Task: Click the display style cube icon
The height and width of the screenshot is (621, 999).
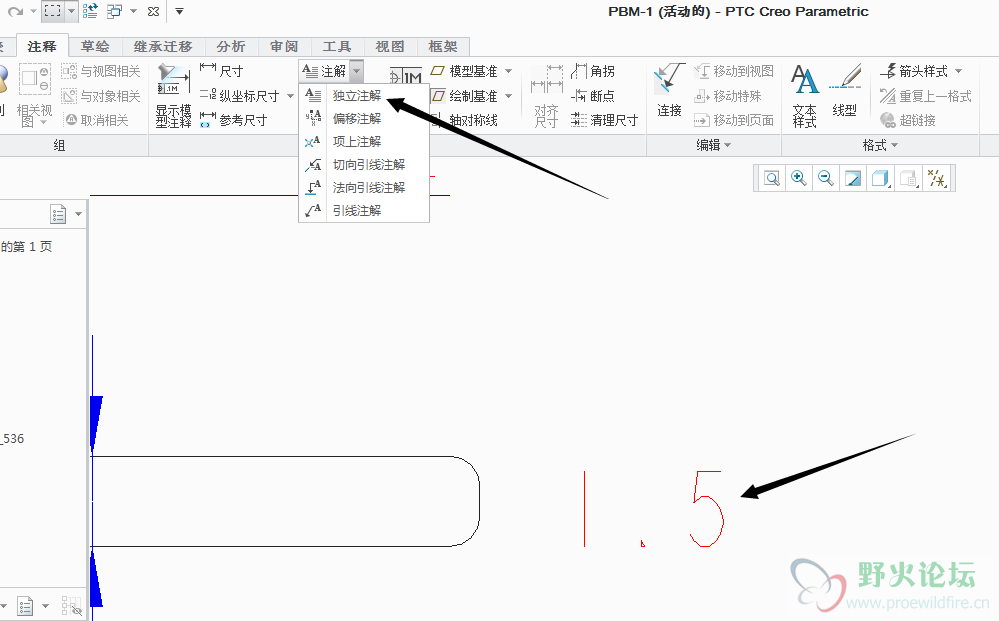Action: [x=880, y=178]
